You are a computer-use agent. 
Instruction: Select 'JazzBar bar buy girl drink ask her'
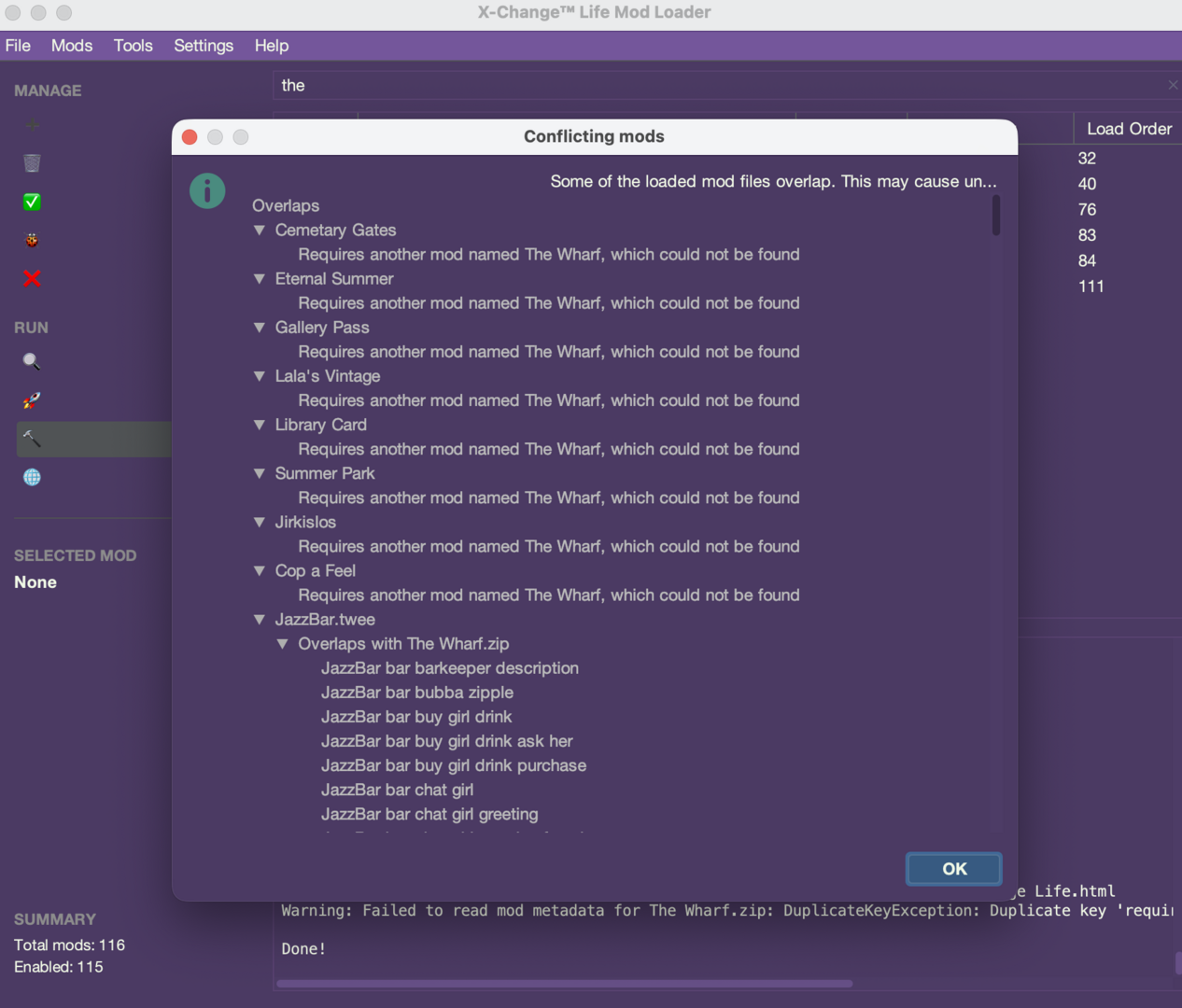pyautogui.click(x=447, y=741)
